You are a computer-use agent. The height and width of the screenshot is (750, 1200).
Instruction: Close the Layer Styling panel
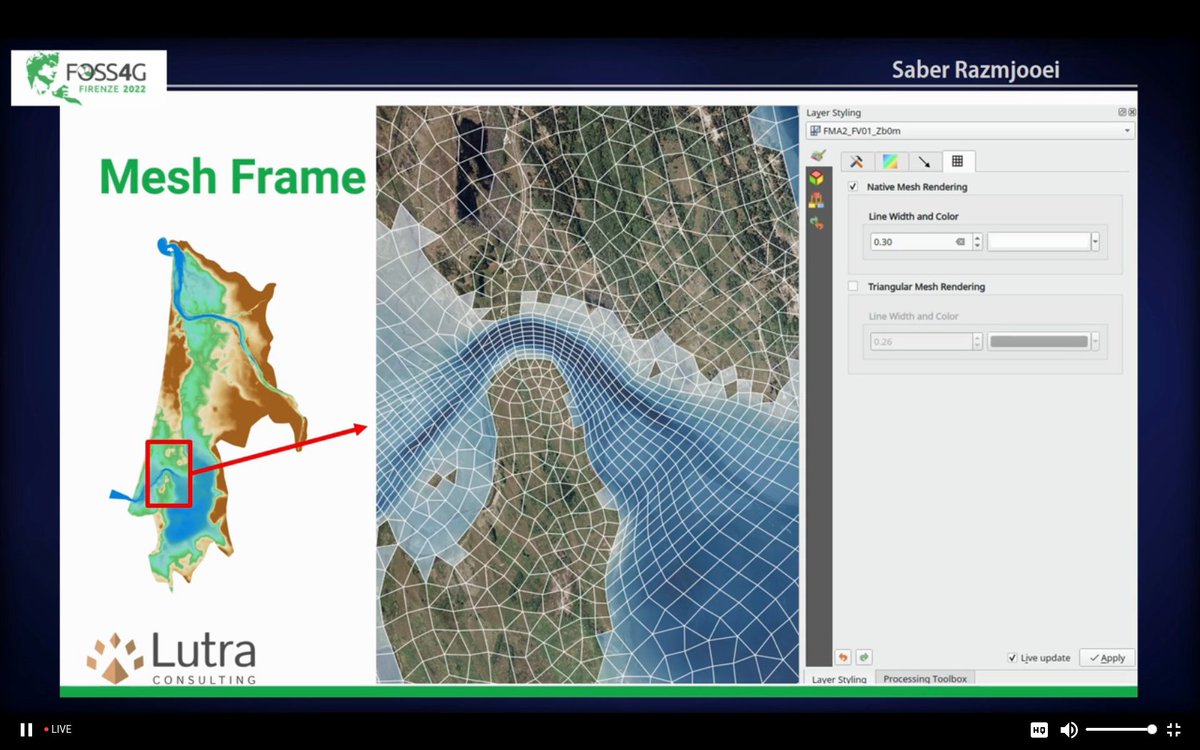coord(1132,113)
